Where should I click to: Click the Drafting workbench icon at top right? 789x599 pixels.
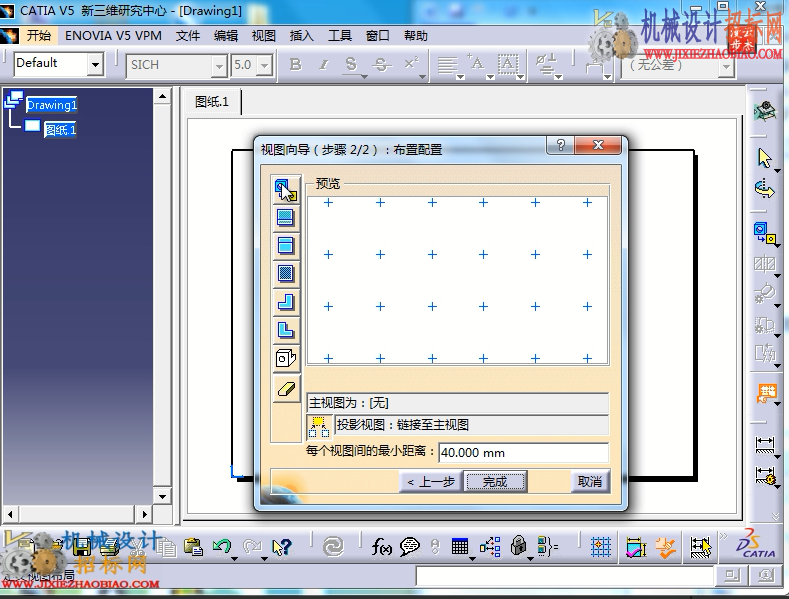(x=765, y=111)
